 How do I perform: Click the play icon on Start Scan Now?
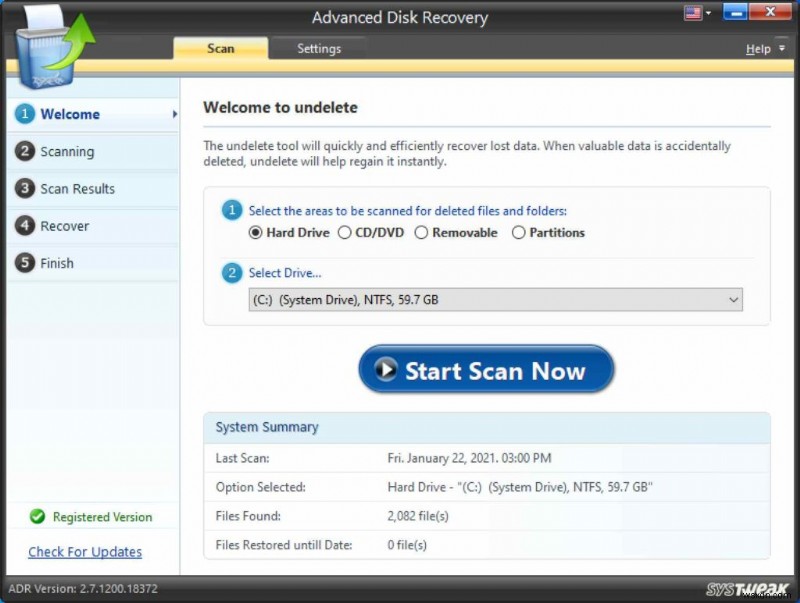click(389, 369)
